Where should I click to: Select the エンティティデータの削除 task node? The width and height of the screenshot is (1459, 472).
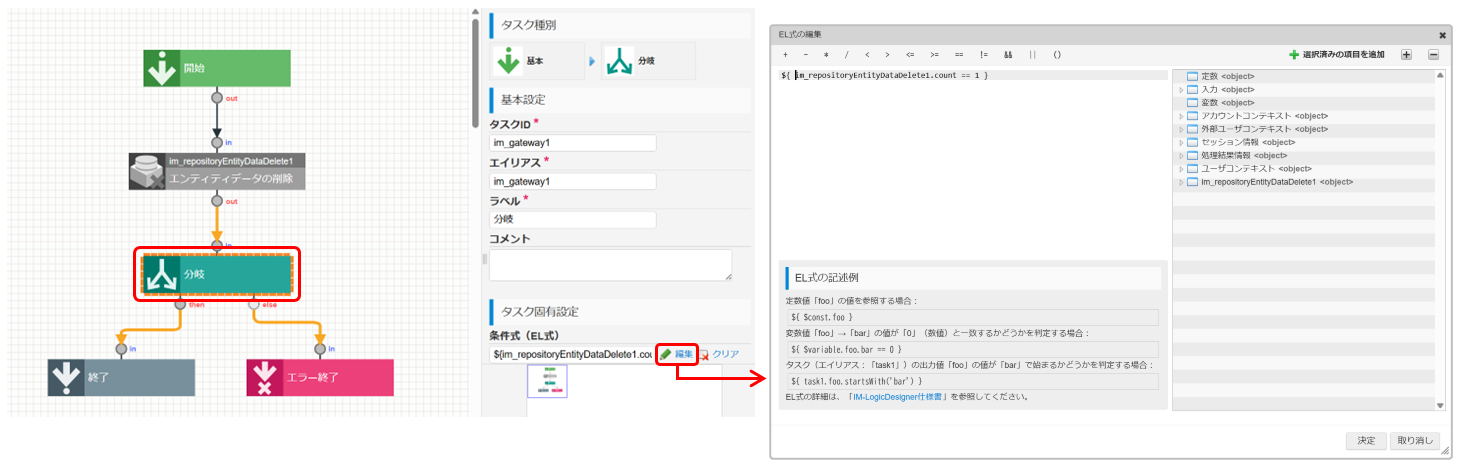(x=216, y=171)
